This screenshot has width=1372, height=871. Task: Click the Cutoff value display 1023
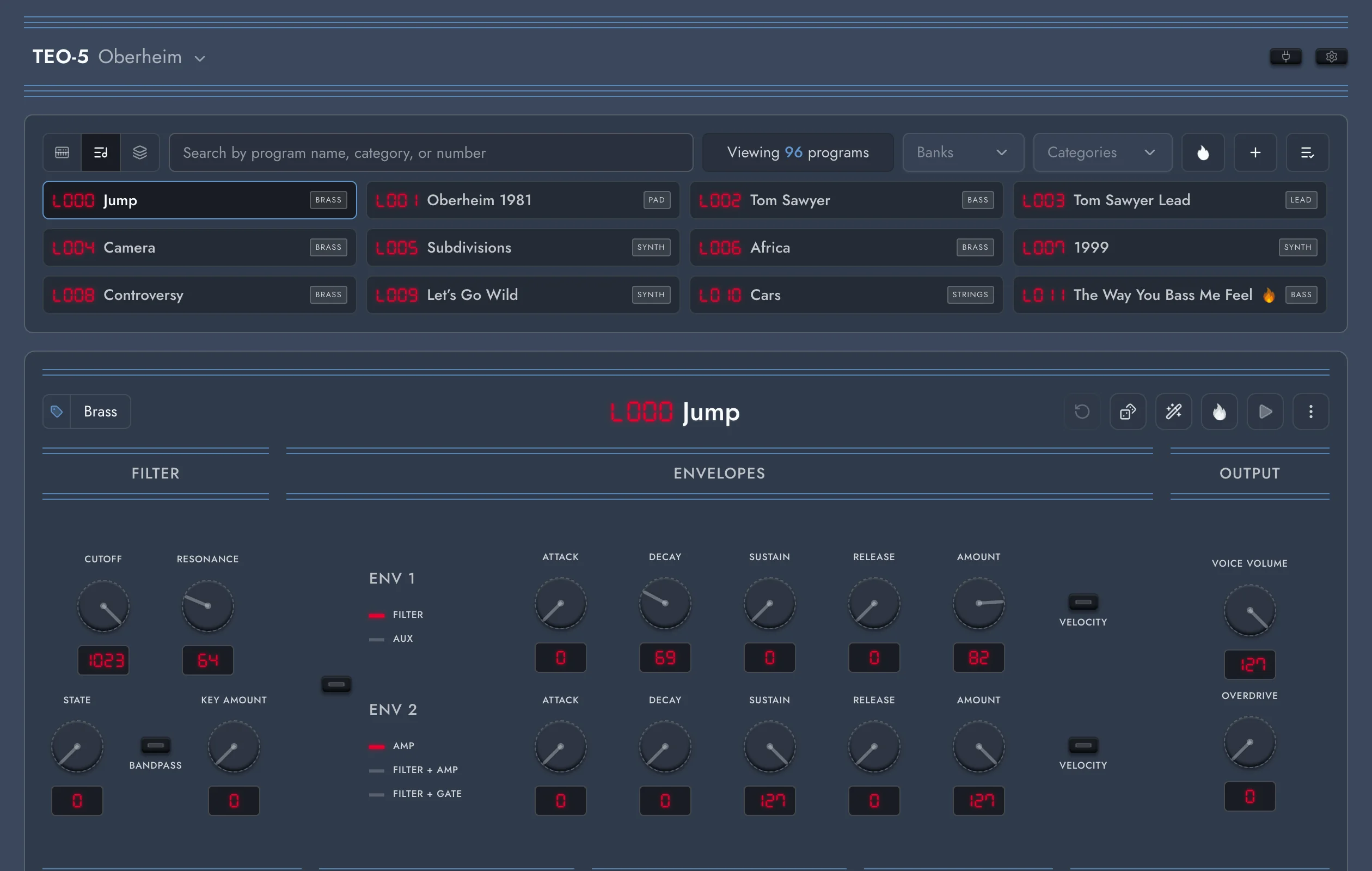point(103,660)
